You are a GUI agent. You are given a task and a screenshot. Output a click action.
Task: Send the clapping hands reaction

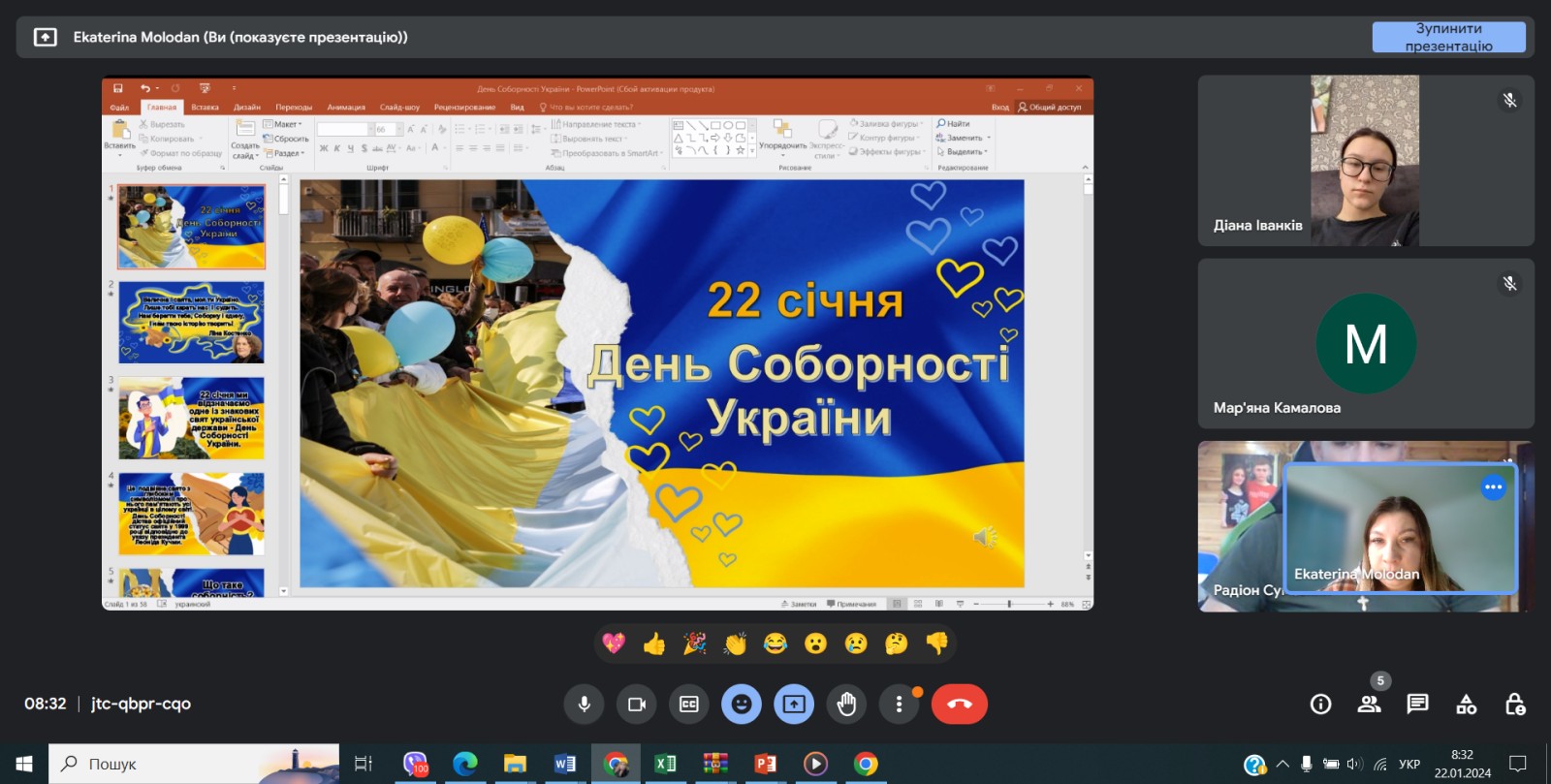735,643
